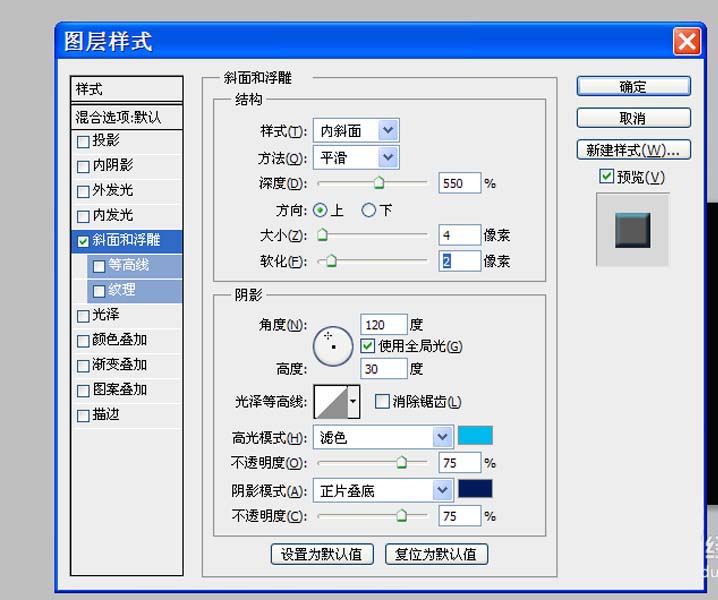718x600 pixels.
Task: Select the 纹理 sub-item label
Action: 121,289
